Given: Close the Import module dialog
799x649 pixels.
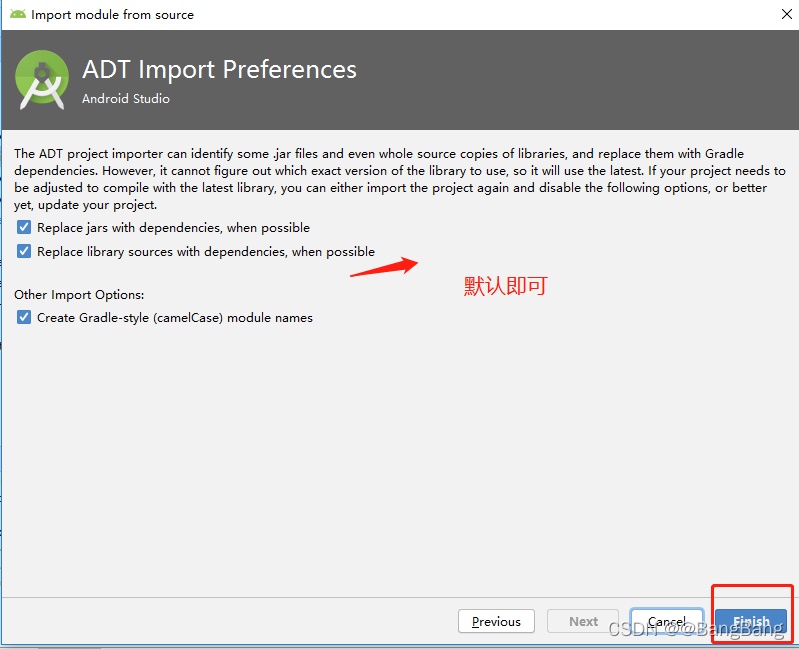Looking at the screenshot, I should pyautogui.click(x=786, y=14).
